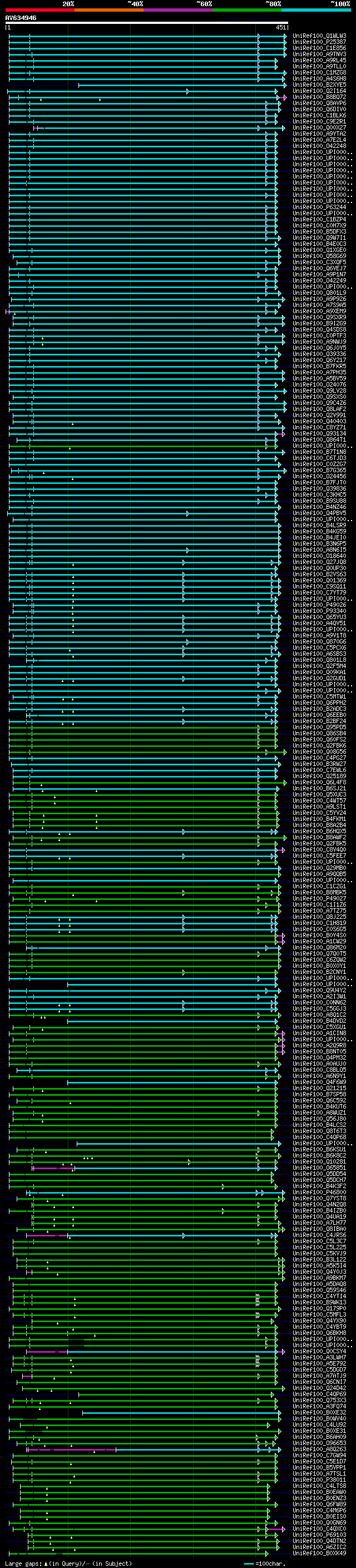The width and height of the screenshot is (356, 1568).
Task: Select the UniRef100_Q0CSY4 label
Action: coord(319,1351)
